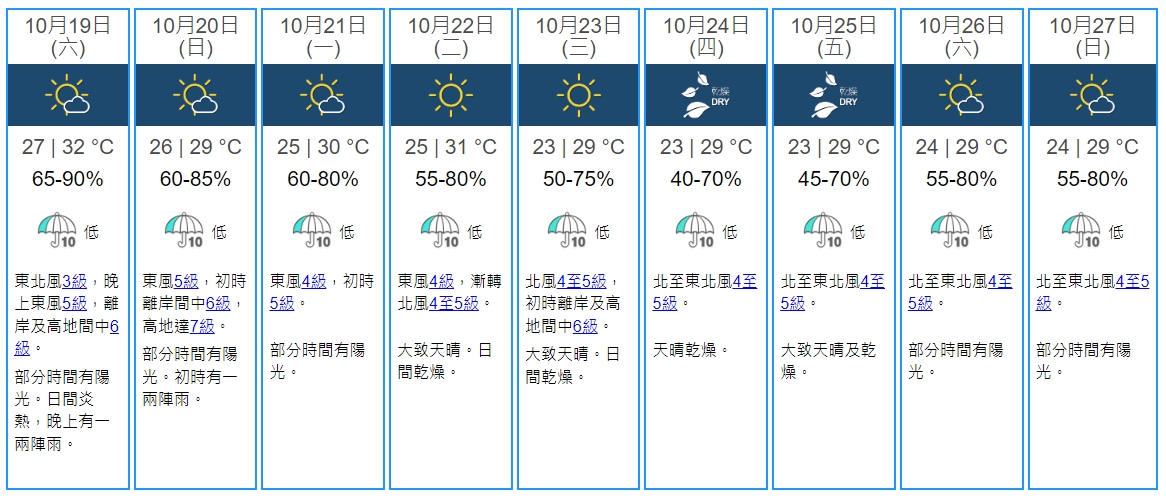Click the weather icon for 10月26日
This screenshot has height=500, width=1166.
click(x=963, y=96)
